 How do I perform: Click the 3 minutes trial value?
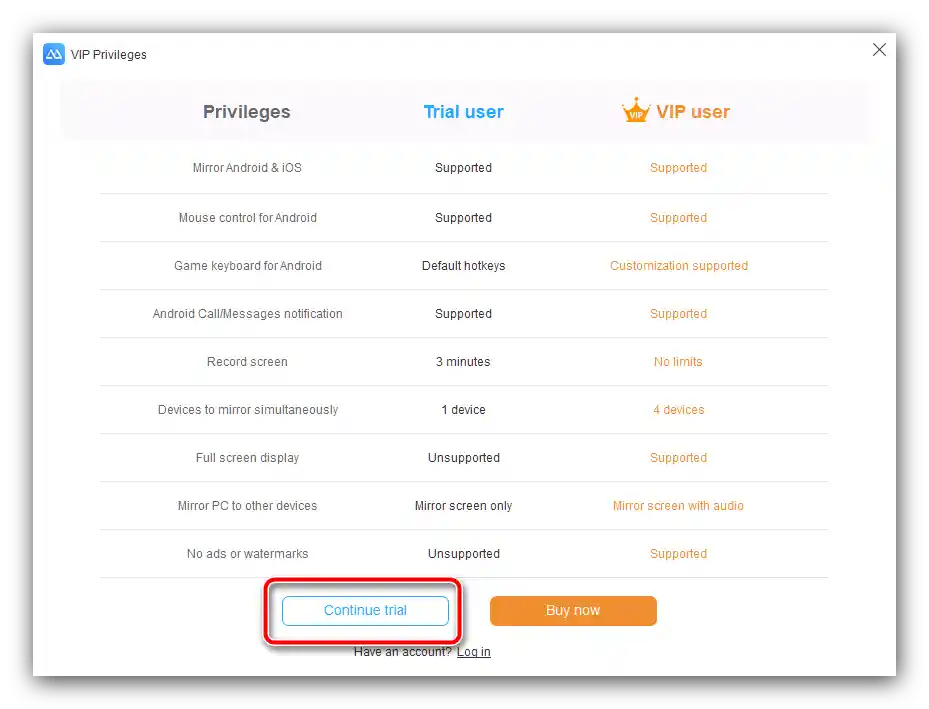click(x=463, y=361)
